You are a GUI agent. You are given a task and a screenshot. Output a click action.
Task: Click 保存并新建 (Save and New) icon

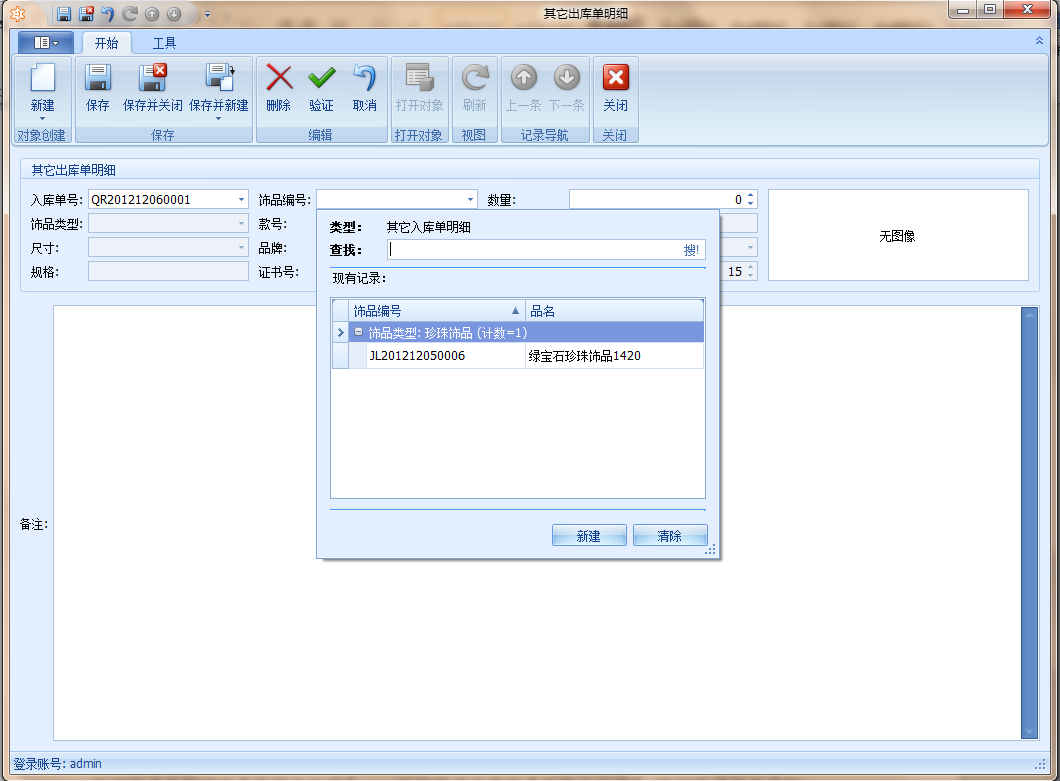[219, 78]
